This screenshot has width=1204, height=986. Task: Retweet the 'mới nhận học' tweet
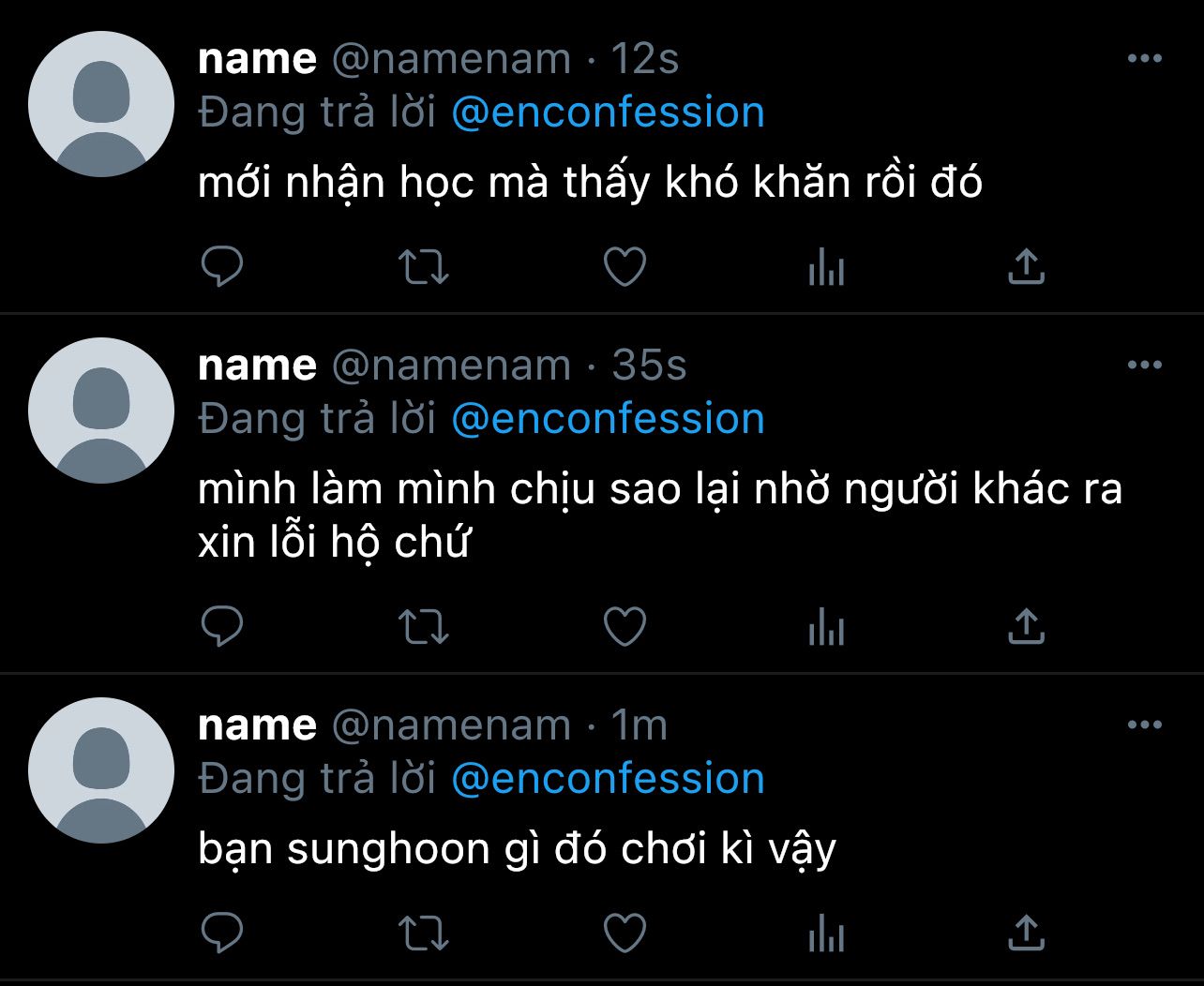tap(424, 267)
